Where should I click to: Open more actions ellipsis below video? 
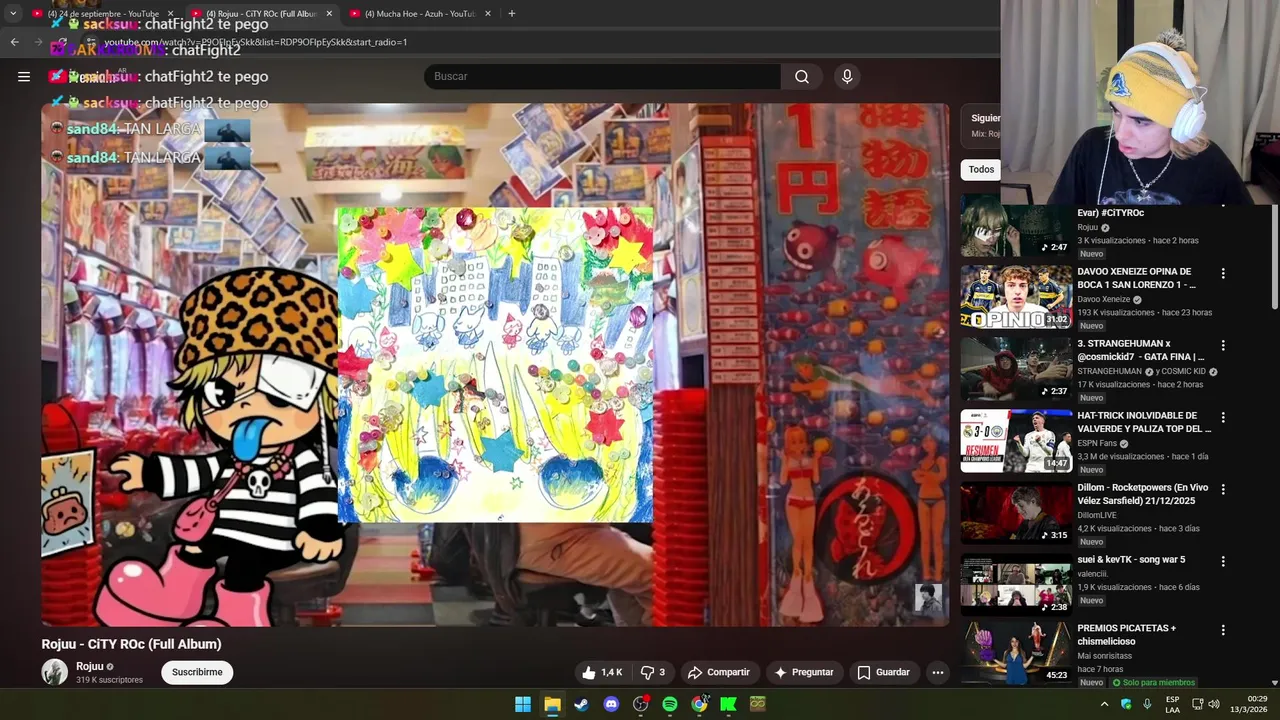[938, 672]
